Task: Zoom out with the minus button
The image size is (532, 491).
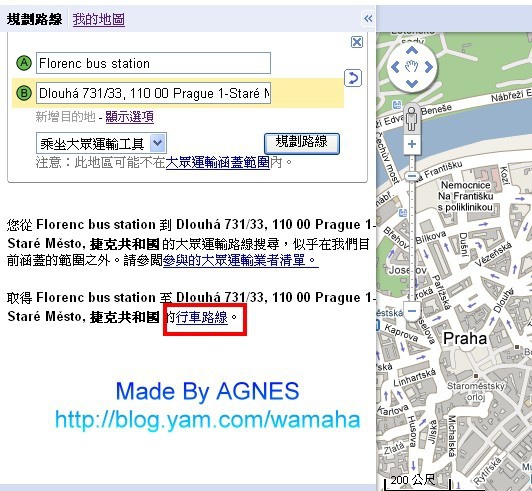Action: (x=412, y=311)
